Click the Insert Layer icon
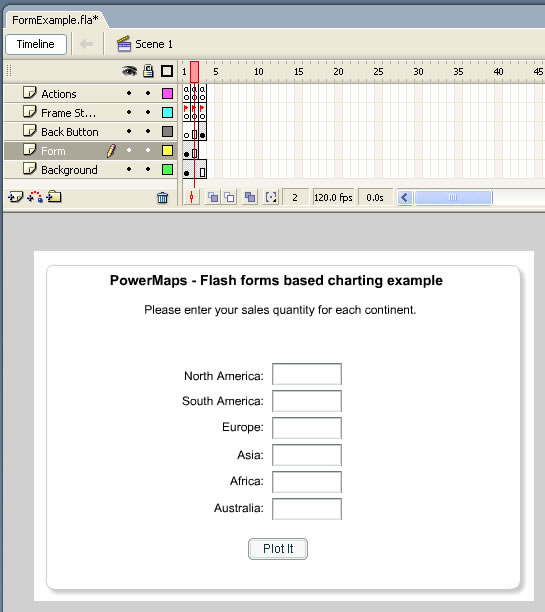 click(x=16, y=197)
